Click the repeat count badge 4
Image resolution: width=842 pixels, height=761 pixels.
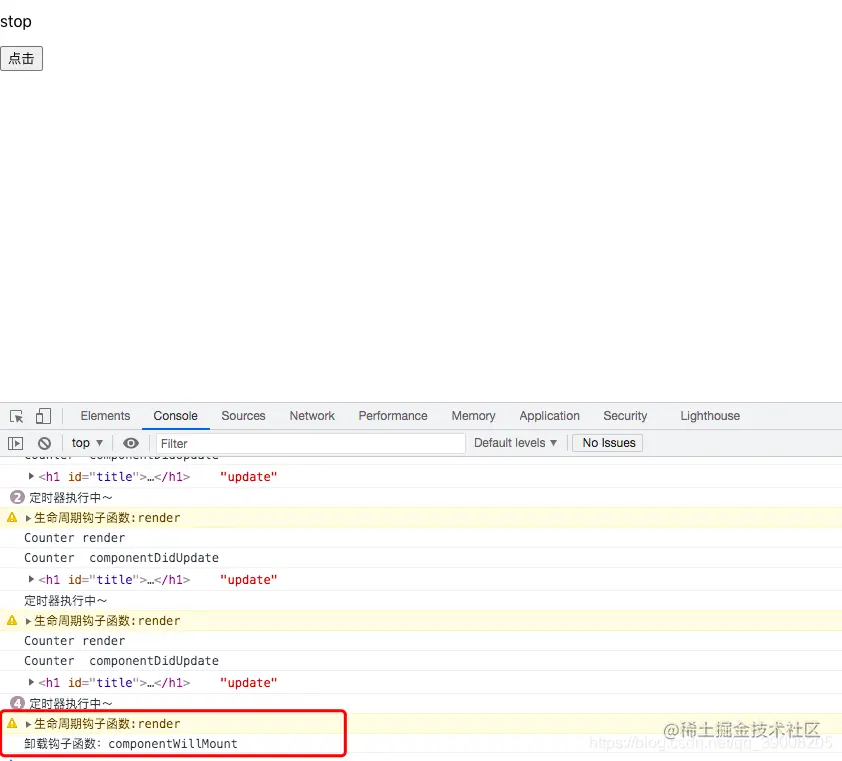coord(17,703)
